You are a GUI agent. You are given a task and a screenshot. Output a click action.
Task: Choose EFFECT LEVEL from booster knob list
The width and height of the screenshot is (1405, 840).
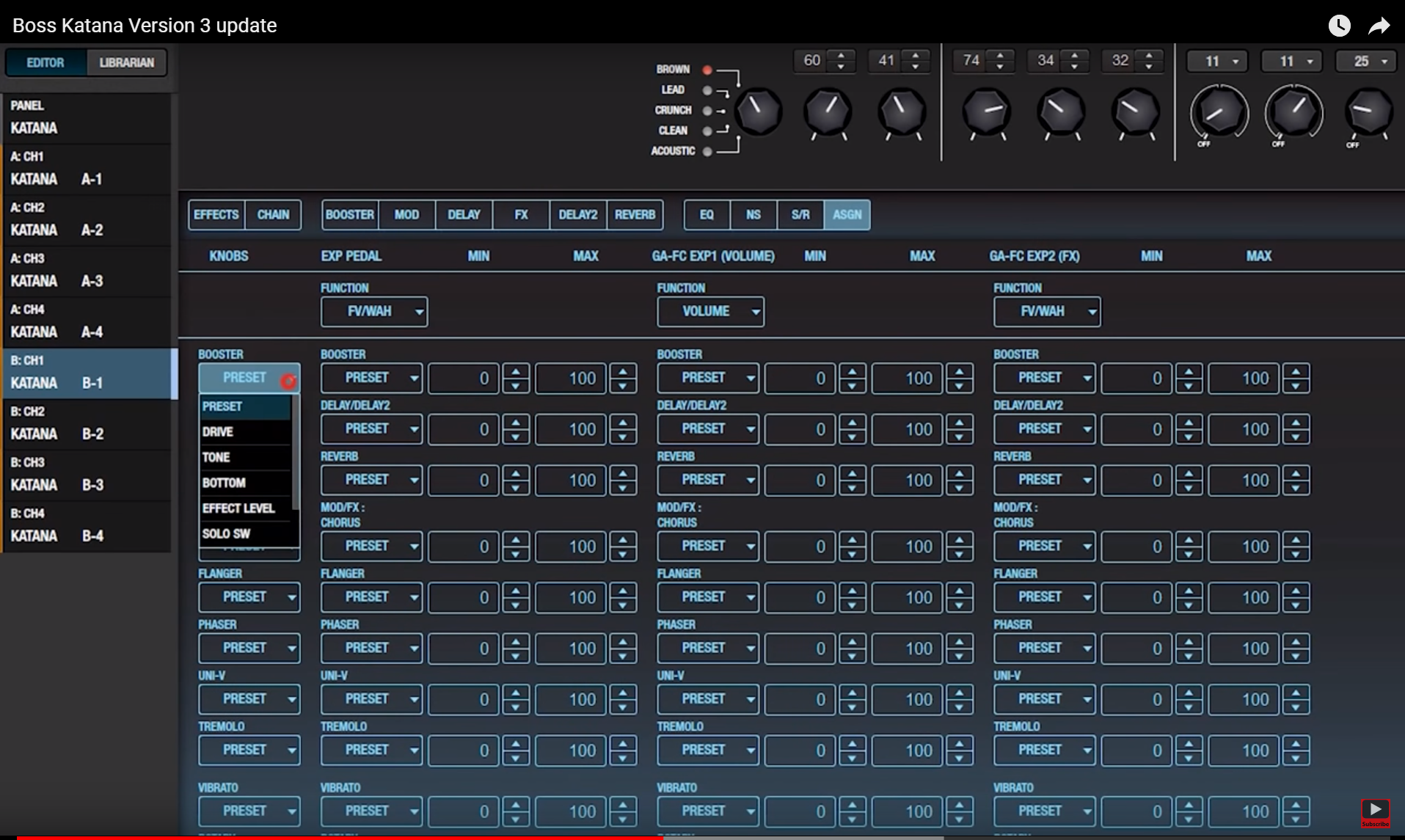[x=245, y=508]
